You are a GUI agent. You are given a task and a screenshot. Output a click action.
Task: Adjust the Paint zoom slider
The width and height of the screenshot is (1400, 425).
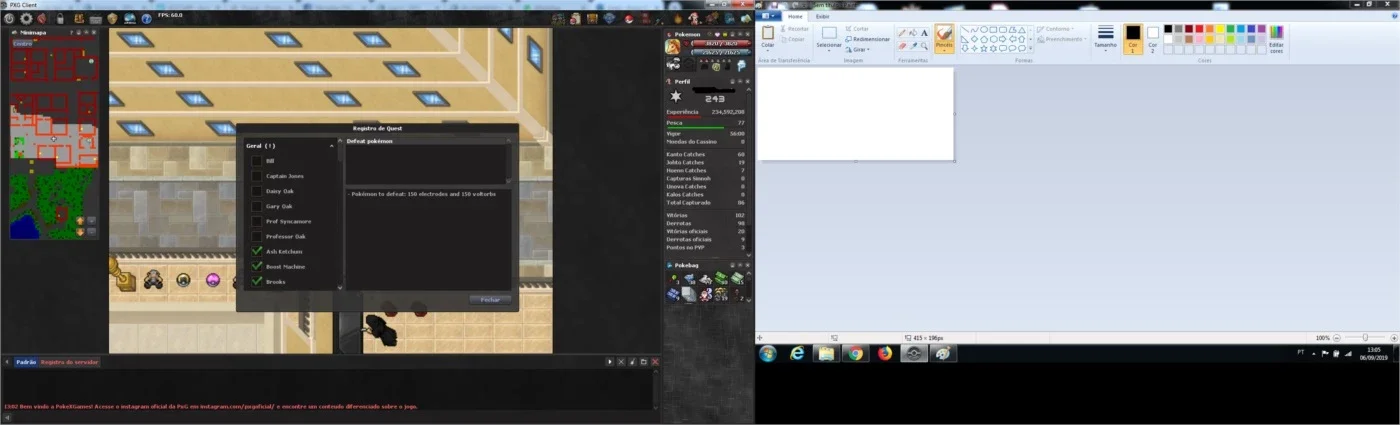(1364, 338)
